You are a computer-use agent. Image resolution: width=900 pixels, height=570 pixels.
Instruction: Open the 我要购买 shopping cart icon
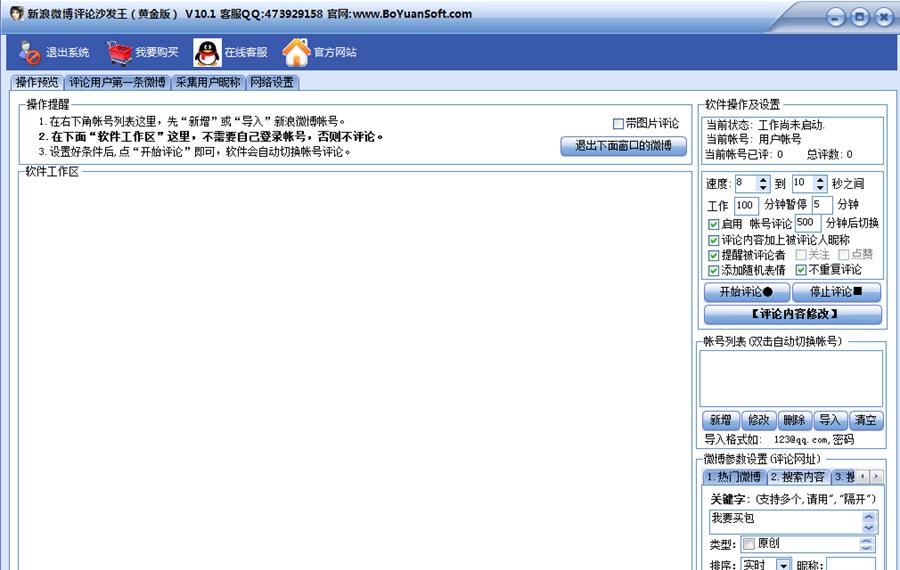119,52
